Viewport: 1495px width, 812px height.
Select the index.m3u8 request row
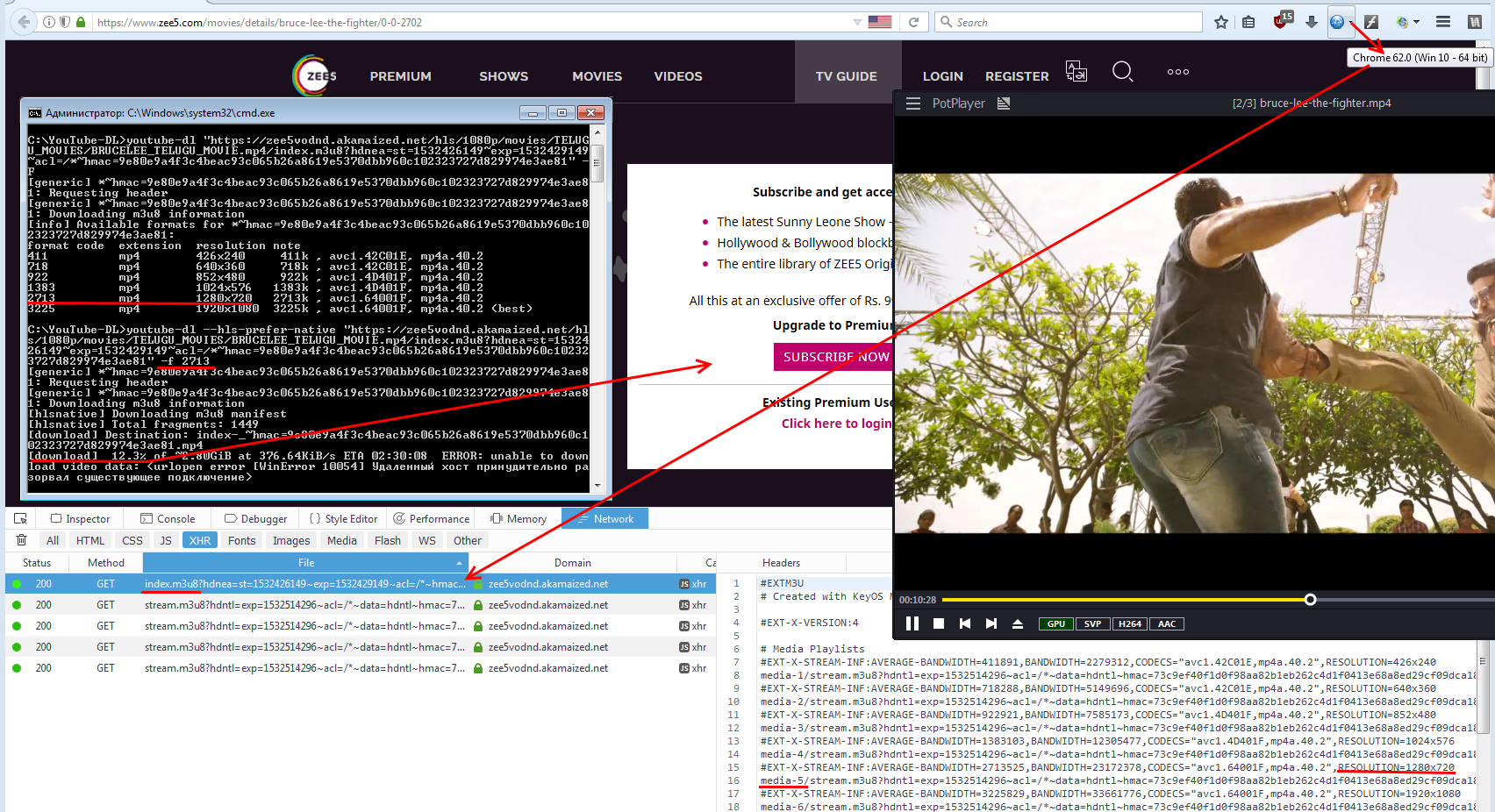click(360, 584)
